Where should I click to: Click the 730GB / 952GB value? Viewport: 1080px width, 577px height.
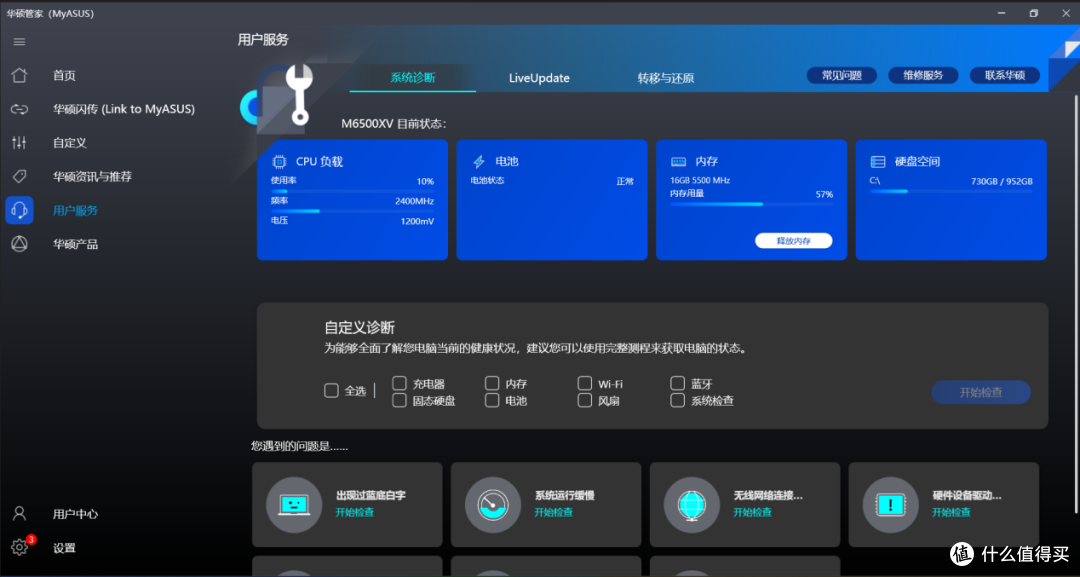1002,181
